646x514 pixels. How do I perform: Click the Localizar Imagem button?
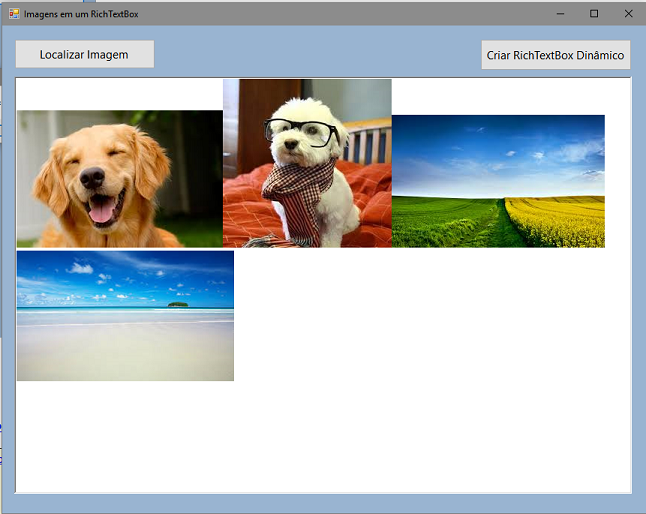pos(85,54)
